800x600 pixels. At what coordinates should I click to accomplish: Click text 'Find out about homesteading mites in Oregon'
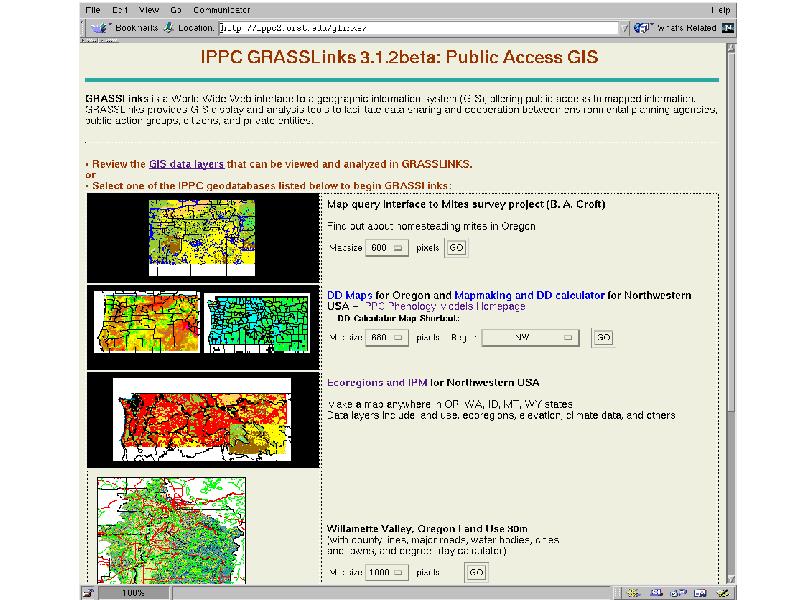[431, 227]
